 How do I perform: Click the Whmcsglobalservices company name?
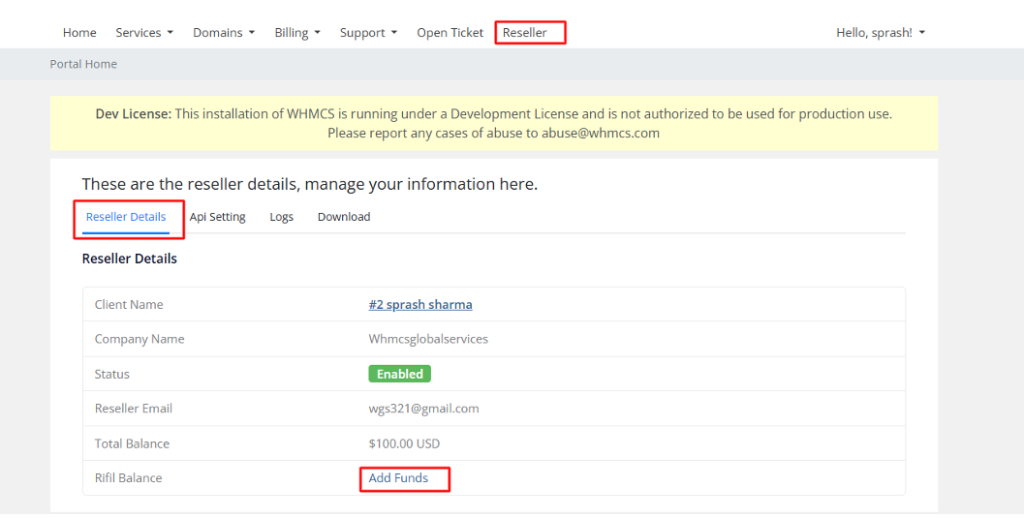428,339
